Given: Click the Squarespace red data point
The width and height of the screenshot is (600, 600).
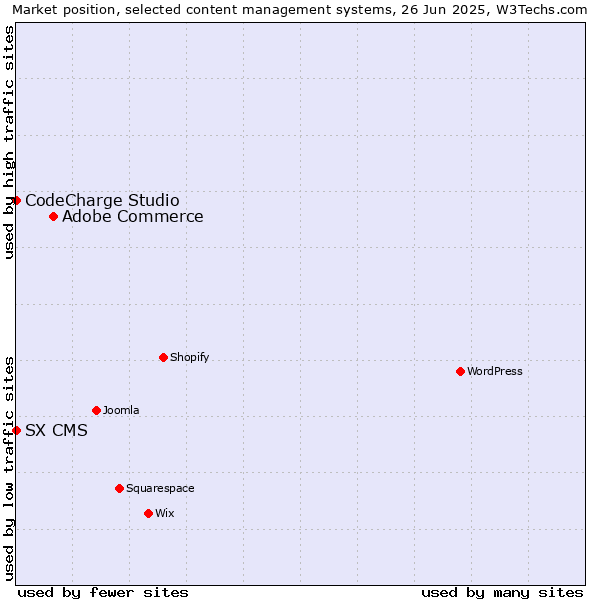Looking at the screenshot, I should [x=119, y=489].
